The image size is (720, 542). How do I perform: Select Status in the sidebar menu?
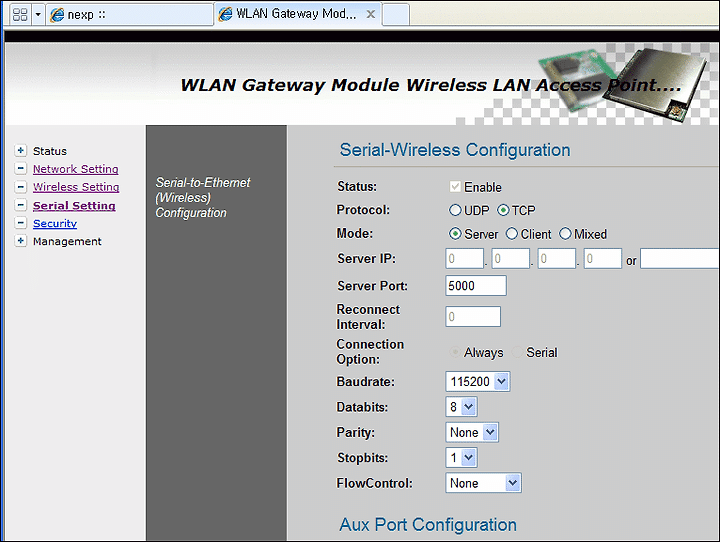pyautogui.click(x=50, y=151)
